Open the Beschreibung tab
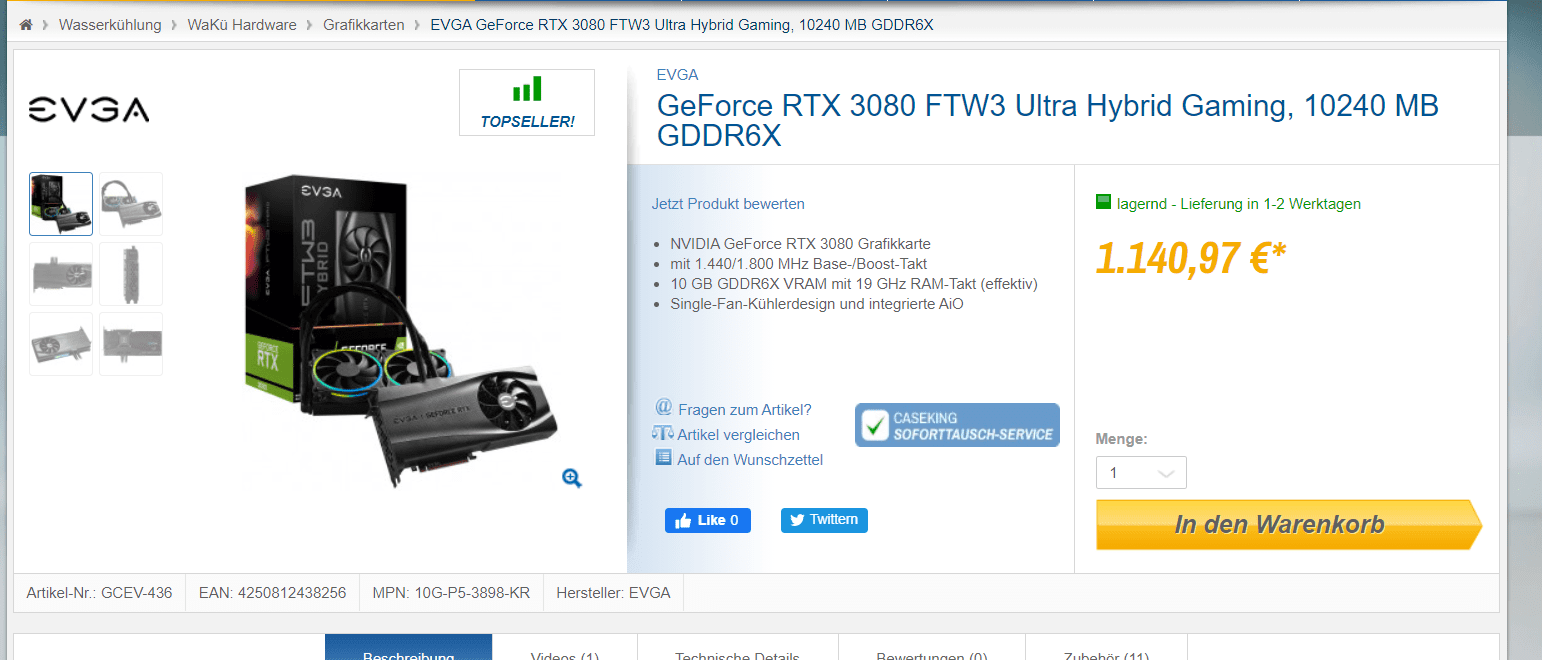Image resolution: width=1542 pixels, height=660 pixels. pos(409,648)
